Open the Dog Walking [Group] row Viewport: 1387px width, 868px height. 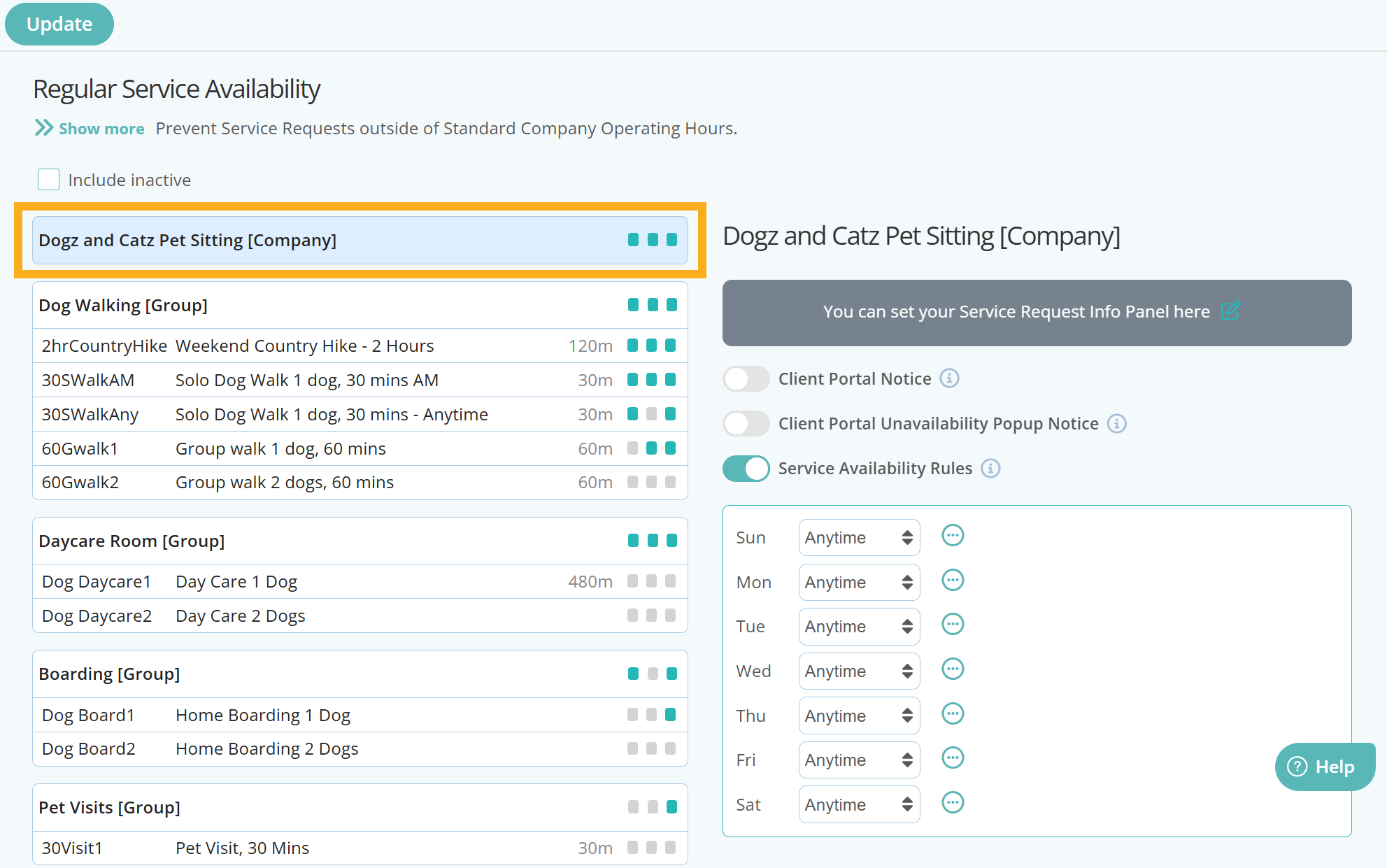click(360, 305)
